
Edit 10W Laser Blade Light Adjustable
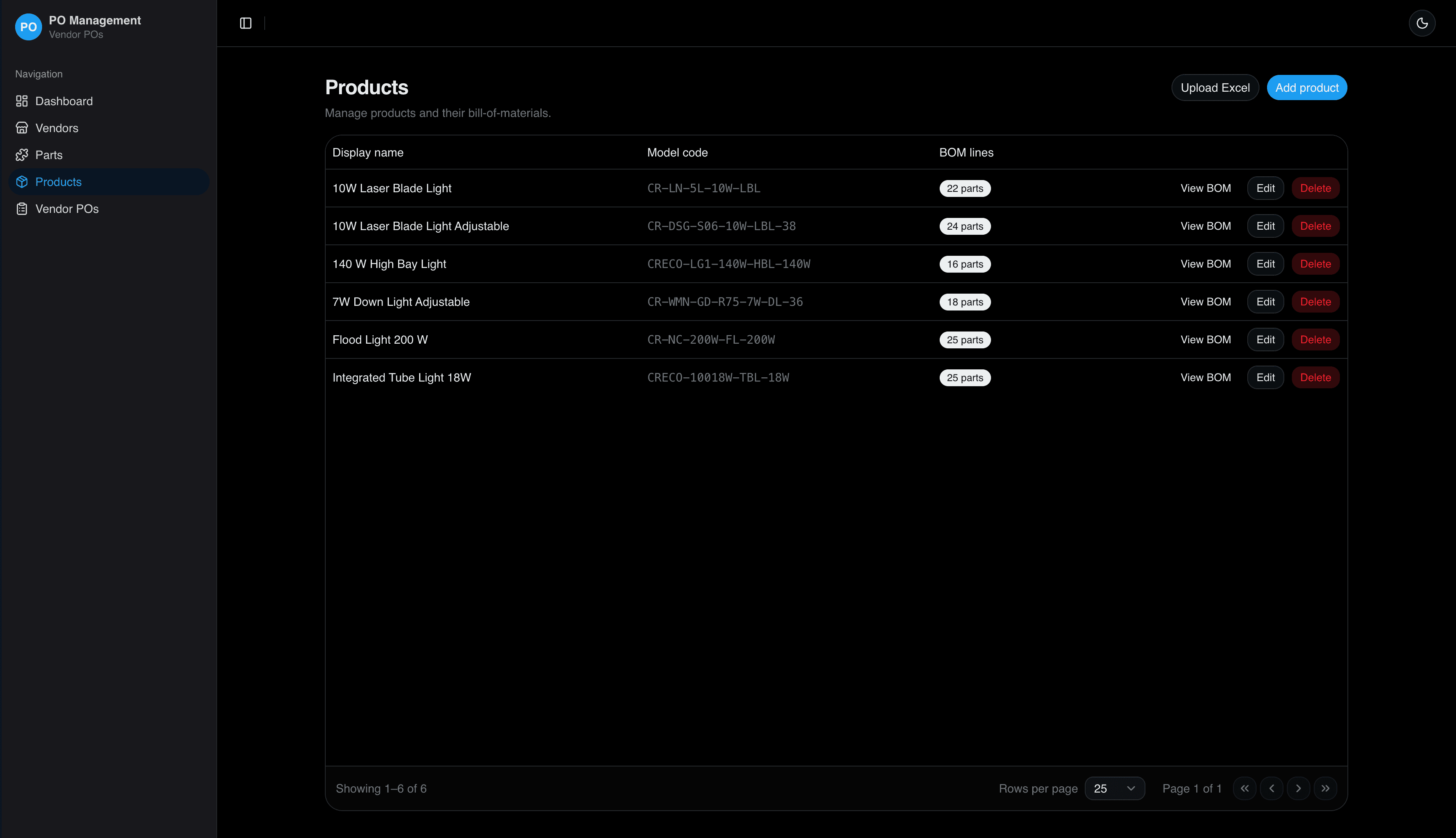[x=1265, y=226]
